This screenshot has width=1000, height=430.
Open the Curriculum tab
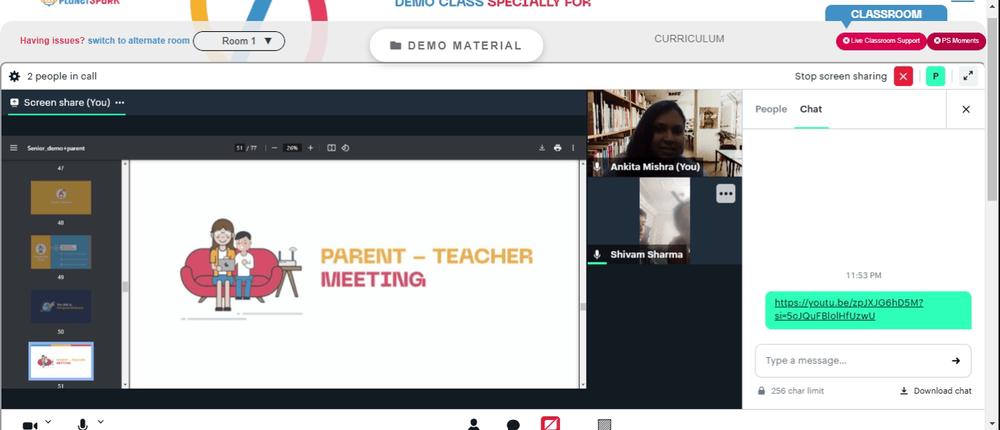(689, 39)
